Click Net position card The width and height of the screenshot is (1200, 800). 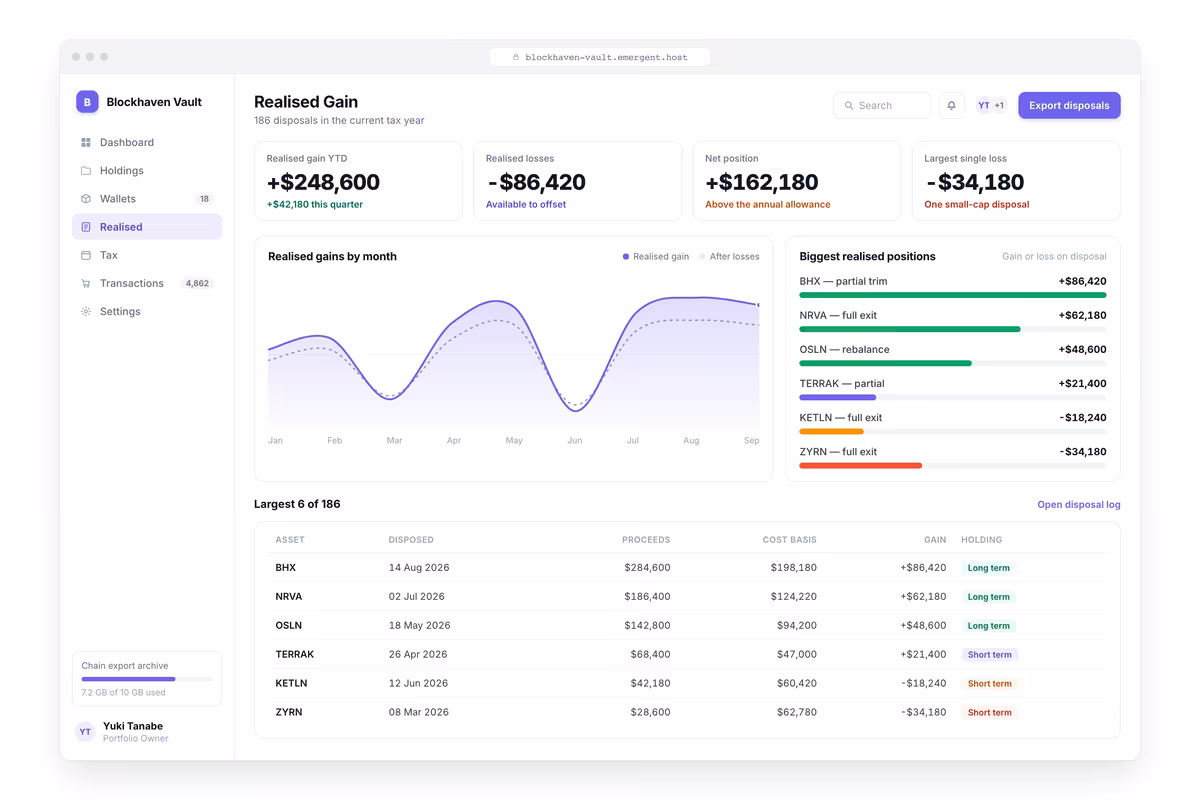pyautogui.click(x=796, y=181)
